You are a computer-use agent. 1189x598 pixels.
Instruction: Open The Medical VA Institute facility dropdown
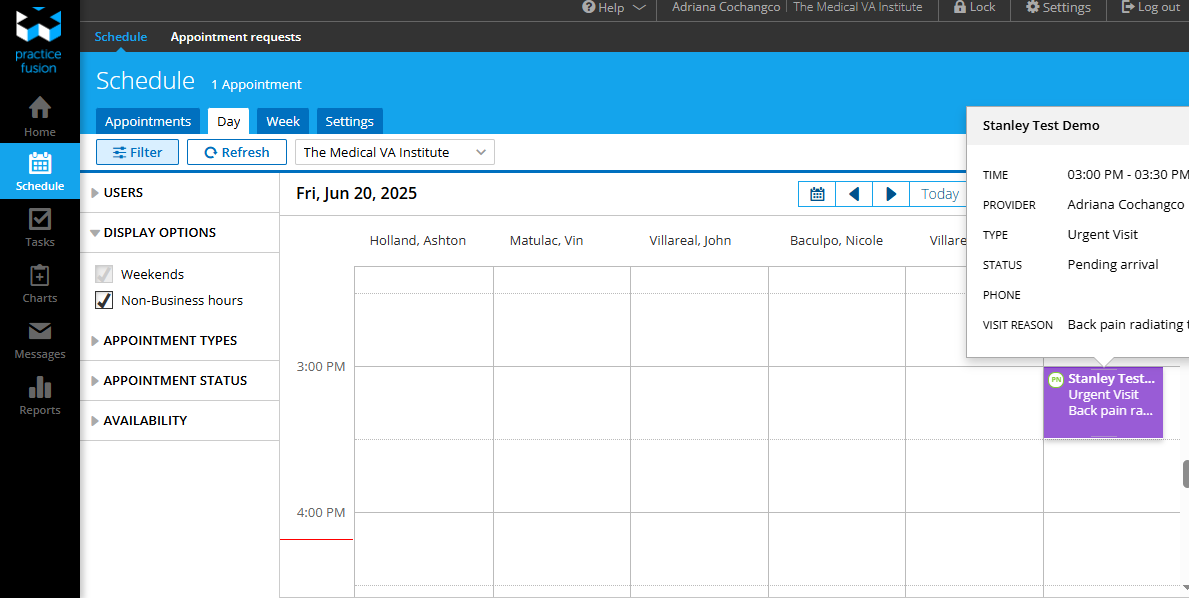point(394,152)
